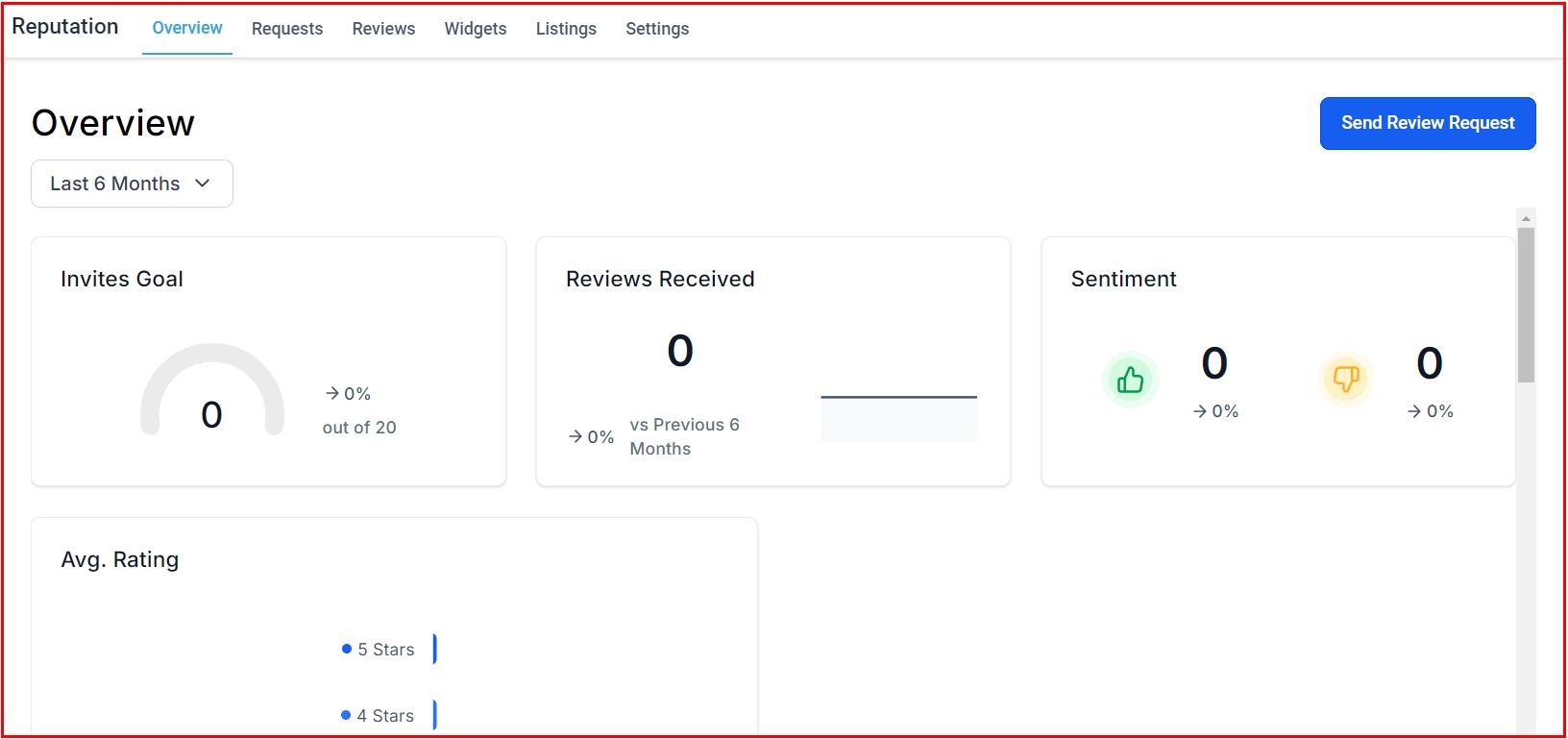Switch to the Requests tab

point(287,29)
